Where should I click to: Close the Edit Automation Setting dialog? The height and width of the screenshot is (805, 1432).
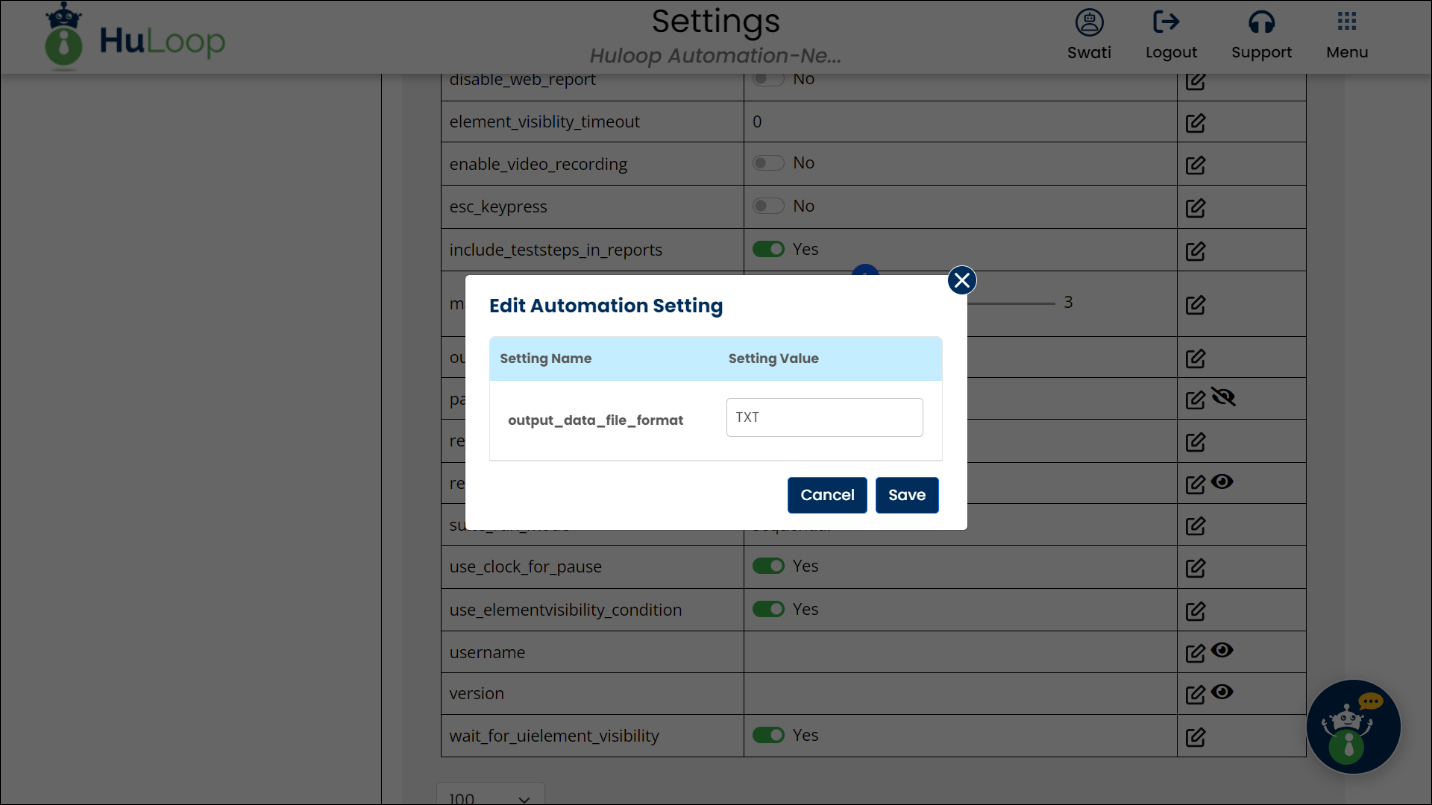[x=961, y=281]
